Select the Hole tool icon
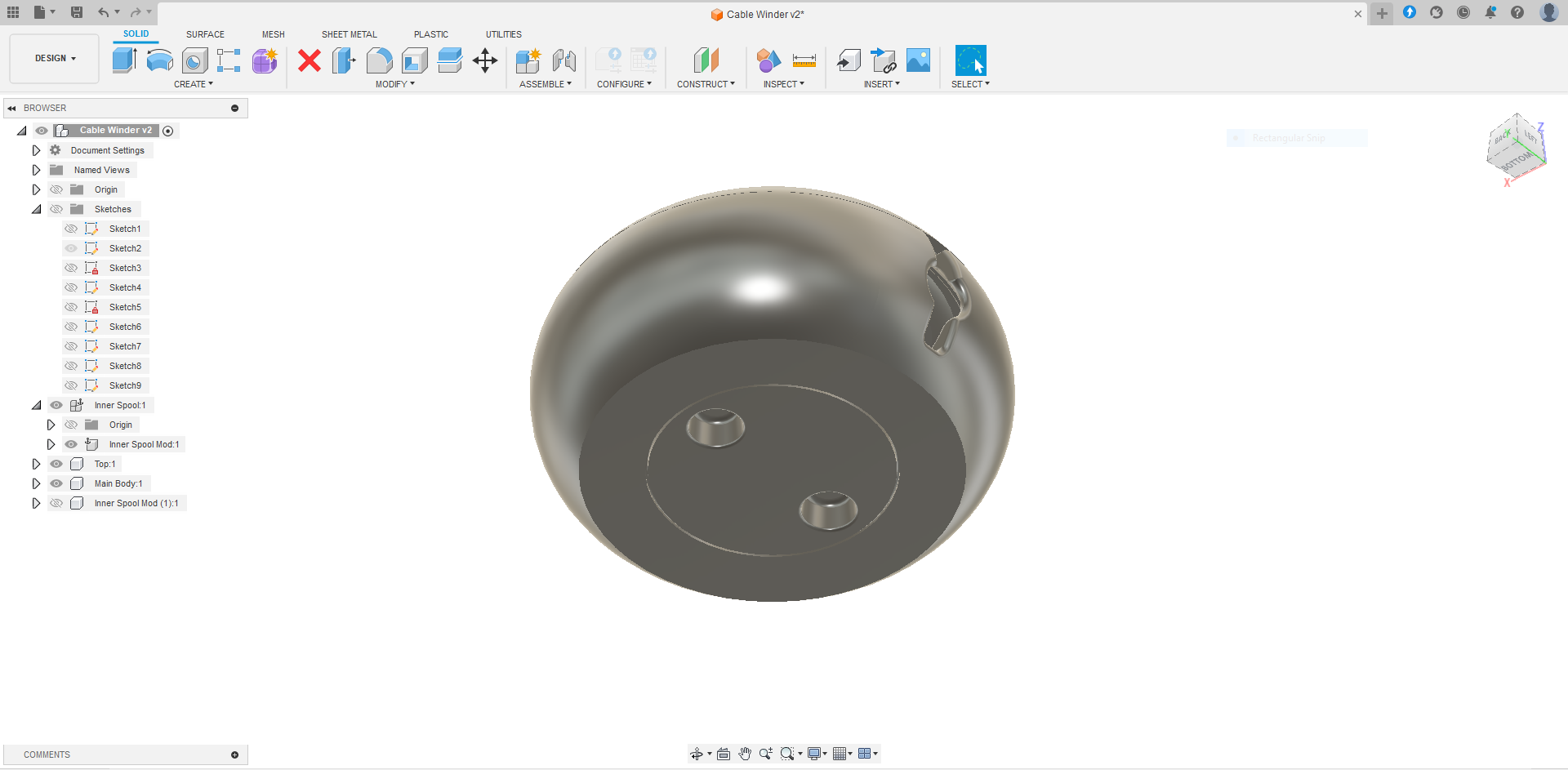The width and height of the screenshot is (1568, 770). pos(194,60)
